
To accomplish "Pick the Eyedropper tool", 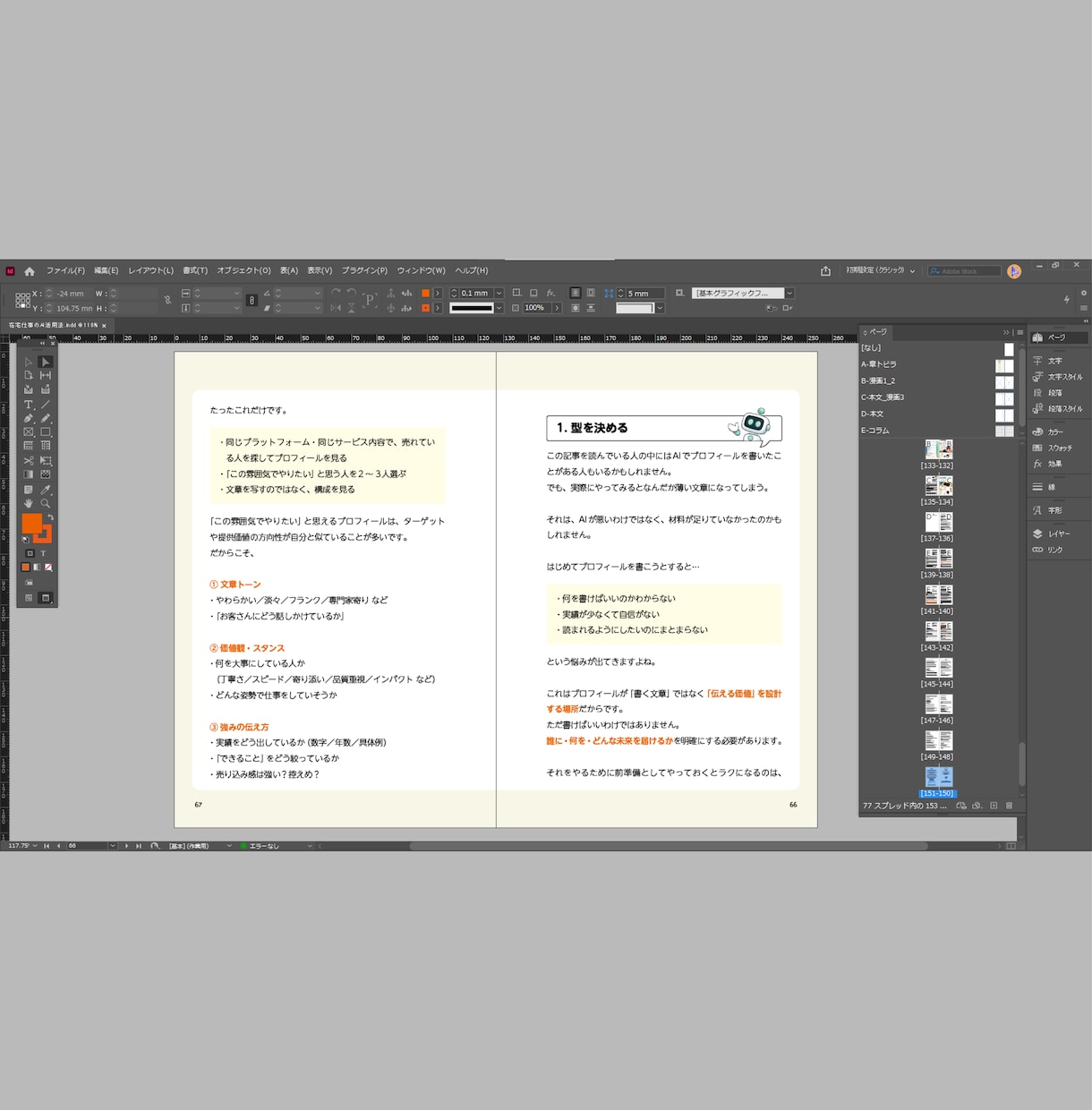I will (46, 490).
